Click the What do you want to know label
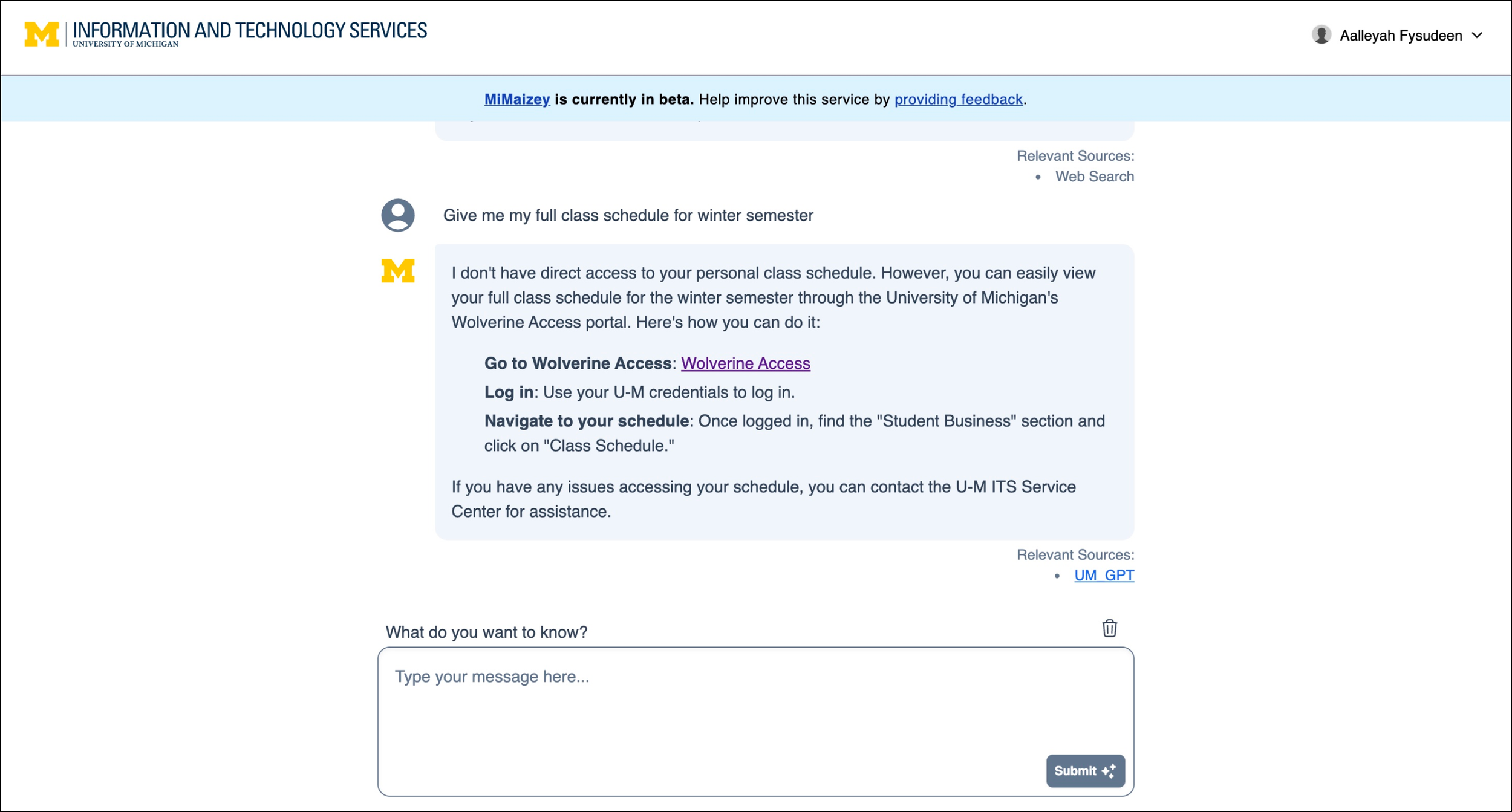 [486, 632]
